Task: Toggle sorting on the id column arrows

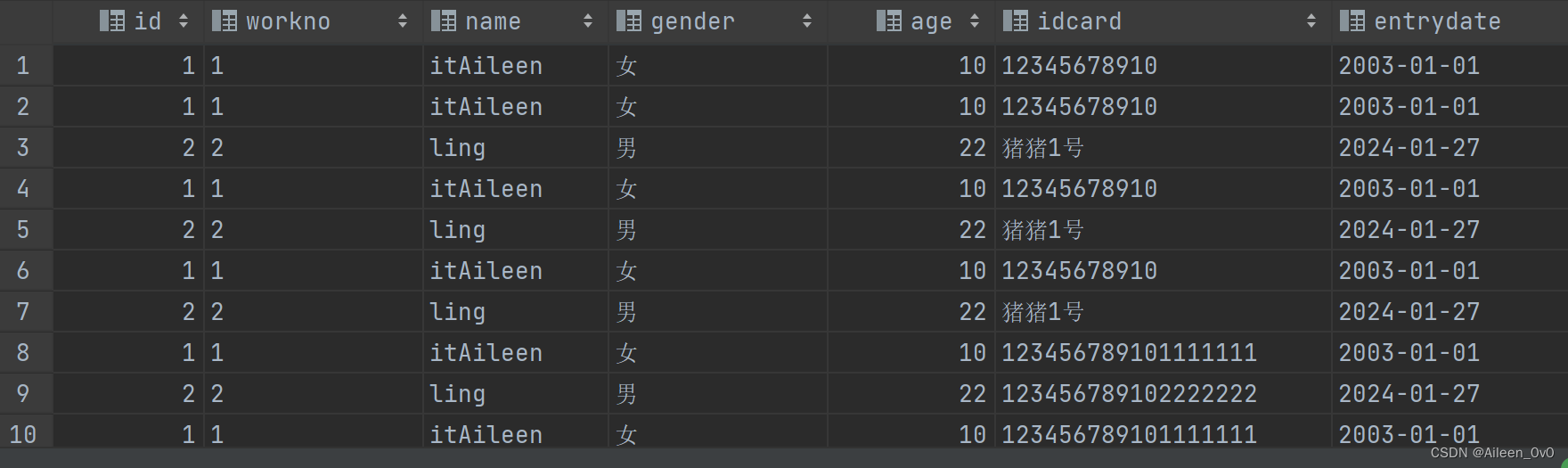Action: (x=184, y=21)
